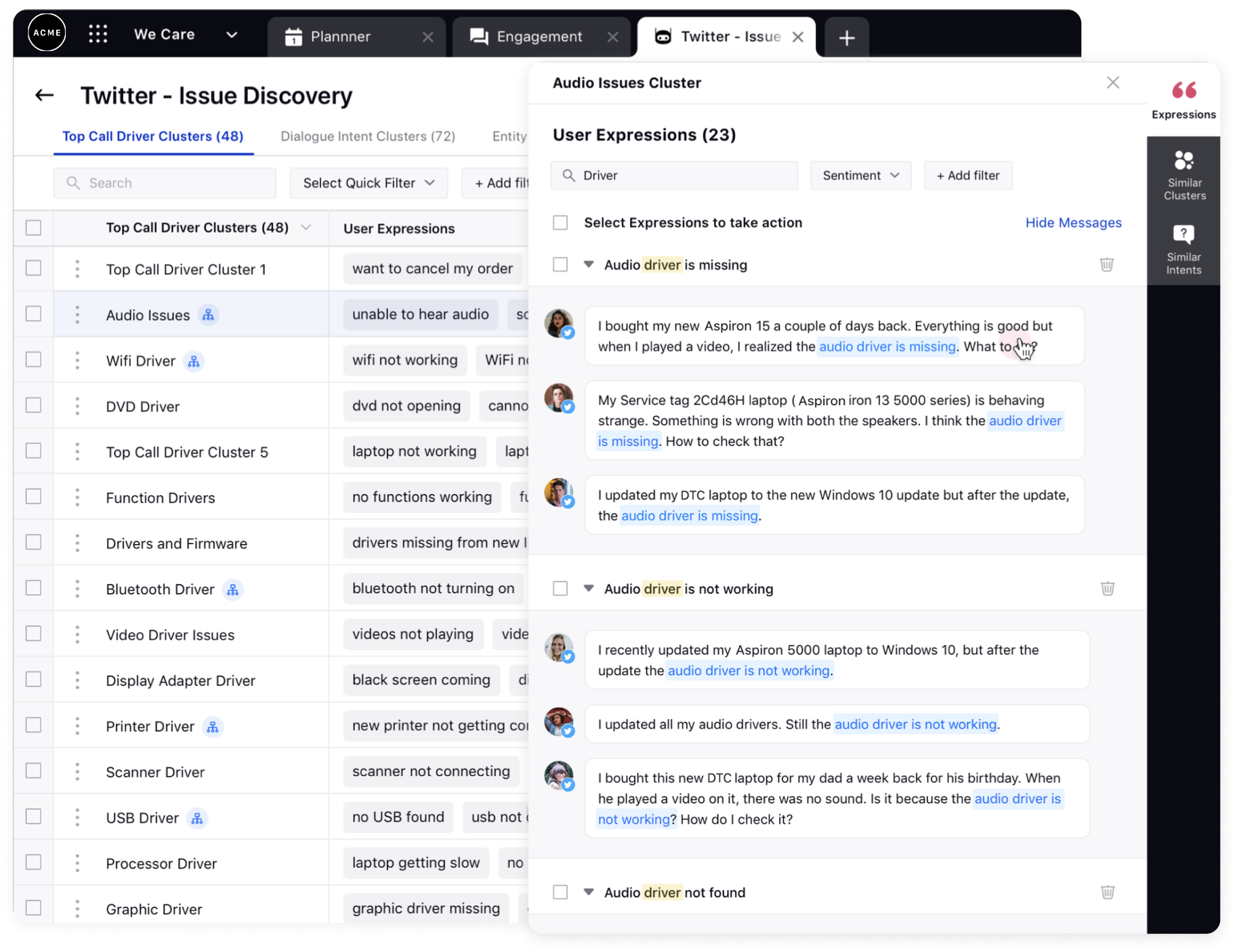Viewport: 1235px width, 952px height.
Task: Add a new tab with plus button
Action: point(846,37)
